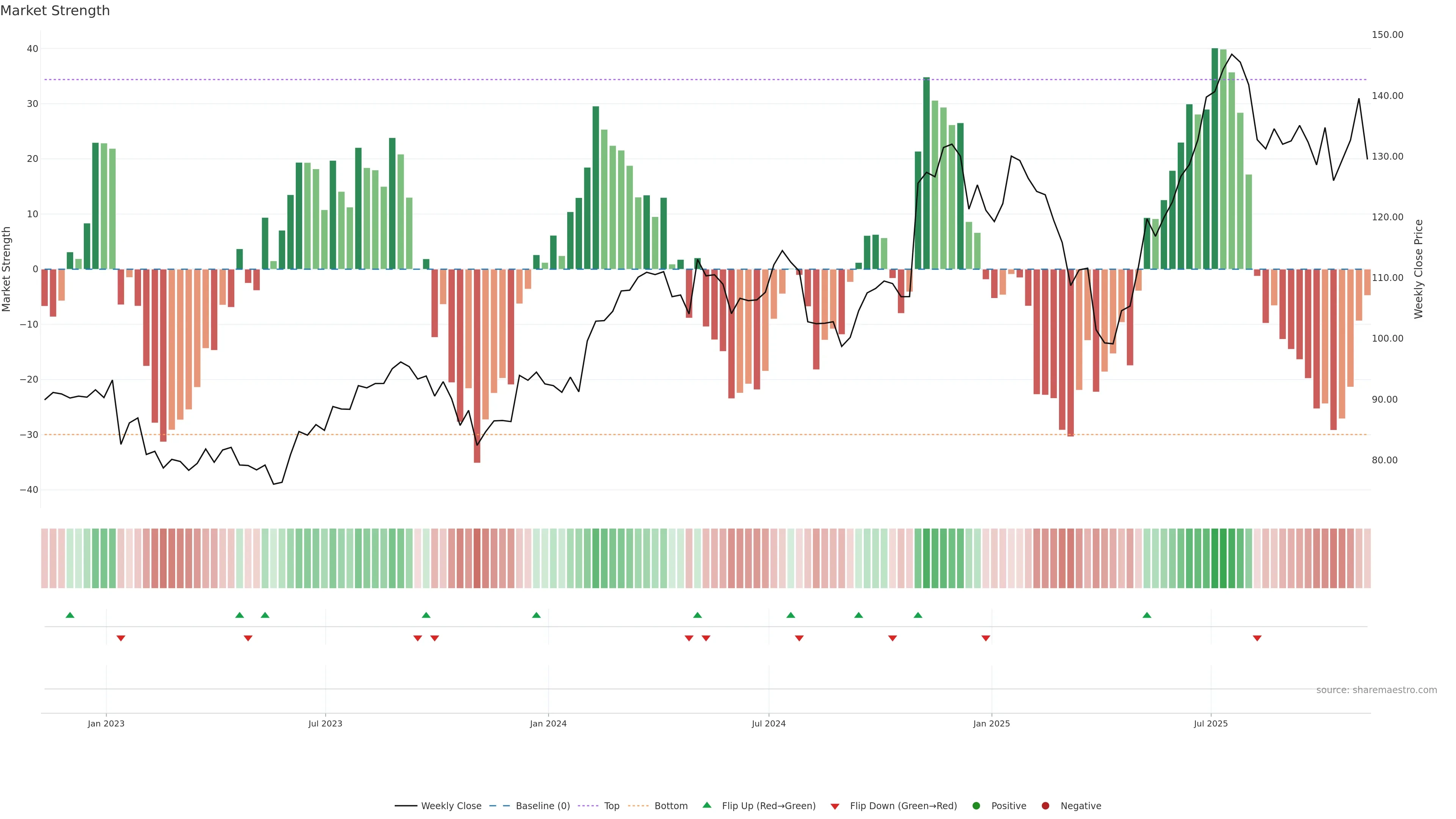The width and height of the screenshot is (1456, 819).
Task: Click the first green flip-up triangle marker
Action: point(70,615)
